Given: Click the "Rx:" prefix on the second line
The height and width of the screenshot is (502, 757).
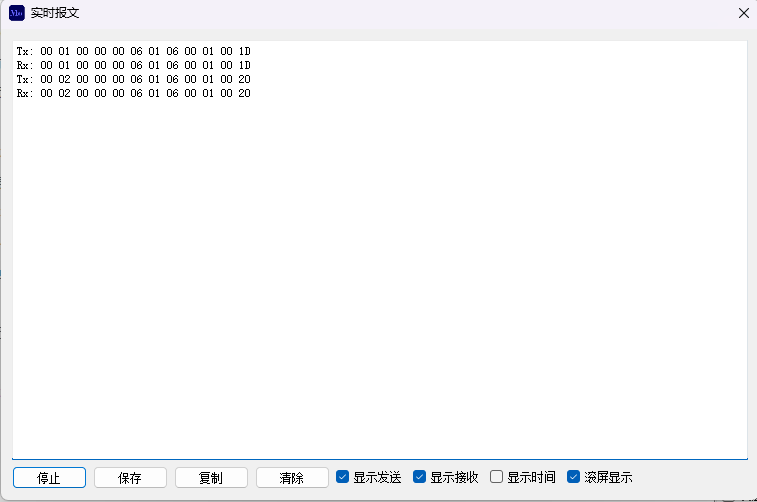Looking at the screenshot, I should (x=25, y=65).
